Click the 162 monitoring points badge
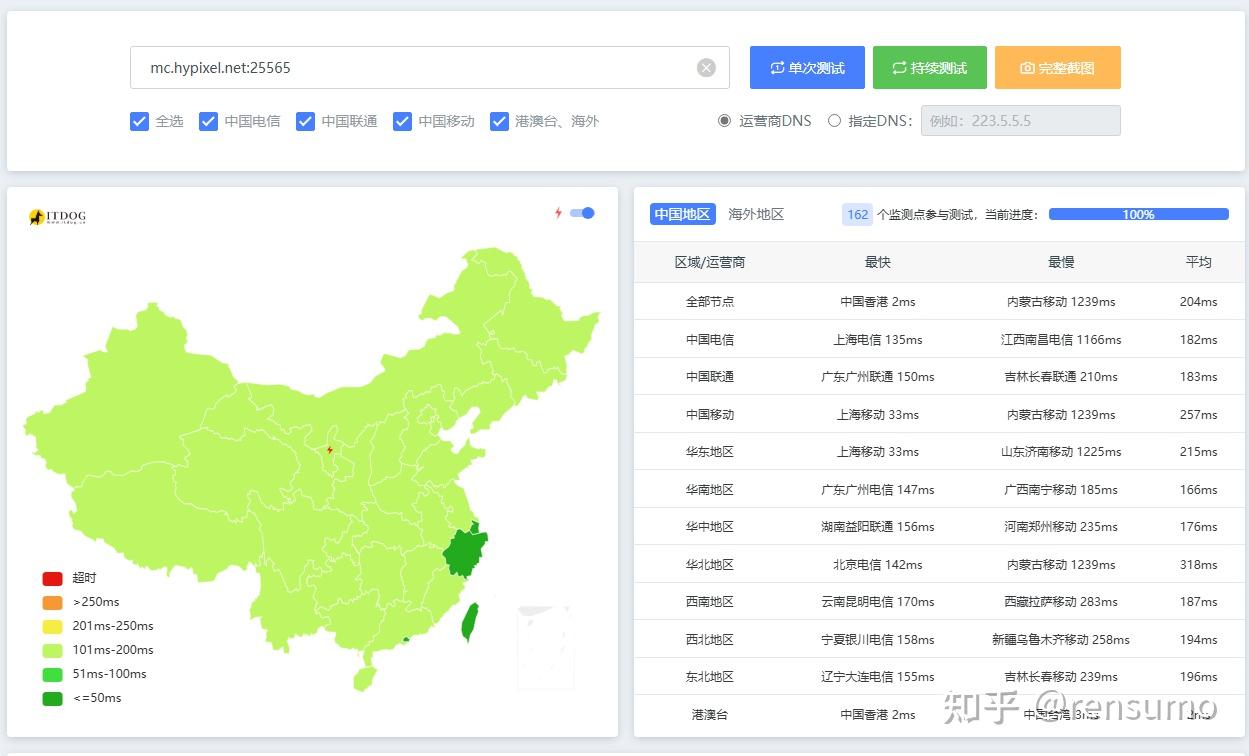 pyautogui.click(x=857, y=214)
